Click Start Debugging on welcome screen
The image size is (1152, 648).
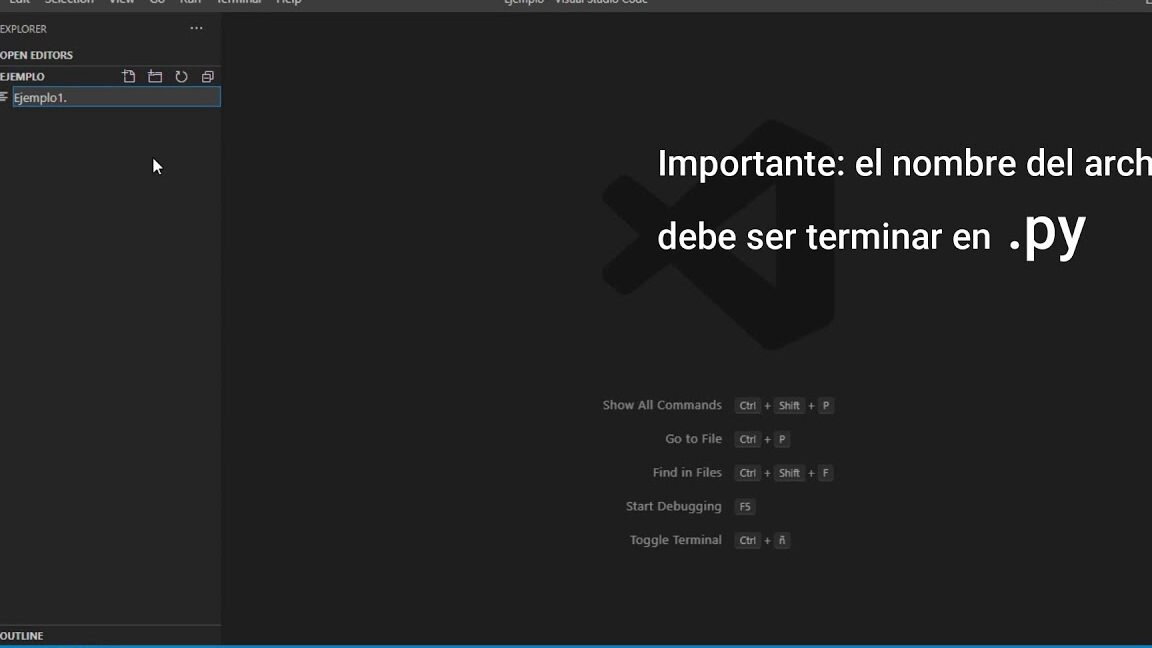click(x=673, y=506)
